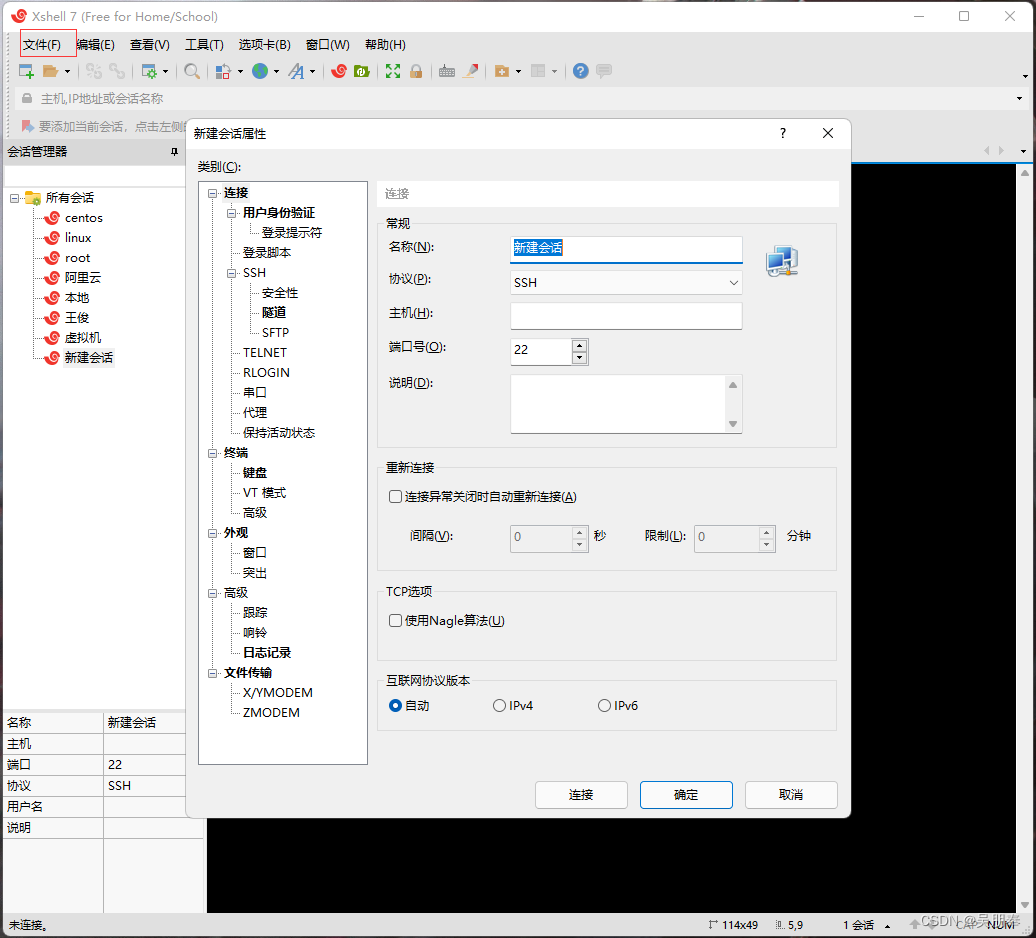Click the 确定 button
This screenshot has width=1036, height=938.
coord(686,795)
